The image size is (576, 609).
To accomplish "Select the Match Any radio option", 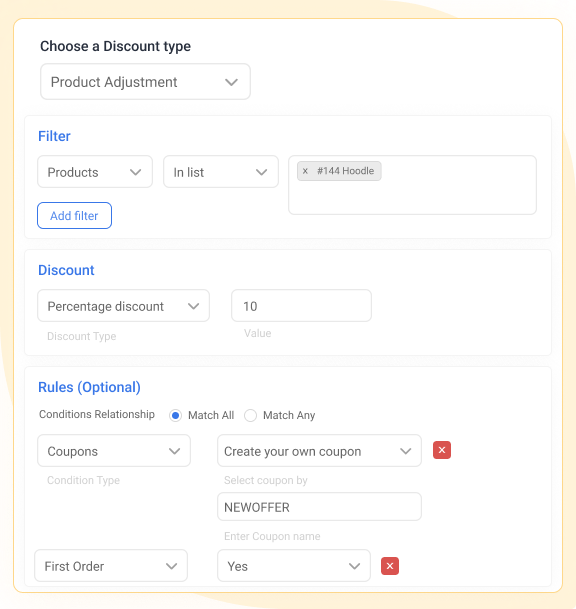I will (251, 415).
